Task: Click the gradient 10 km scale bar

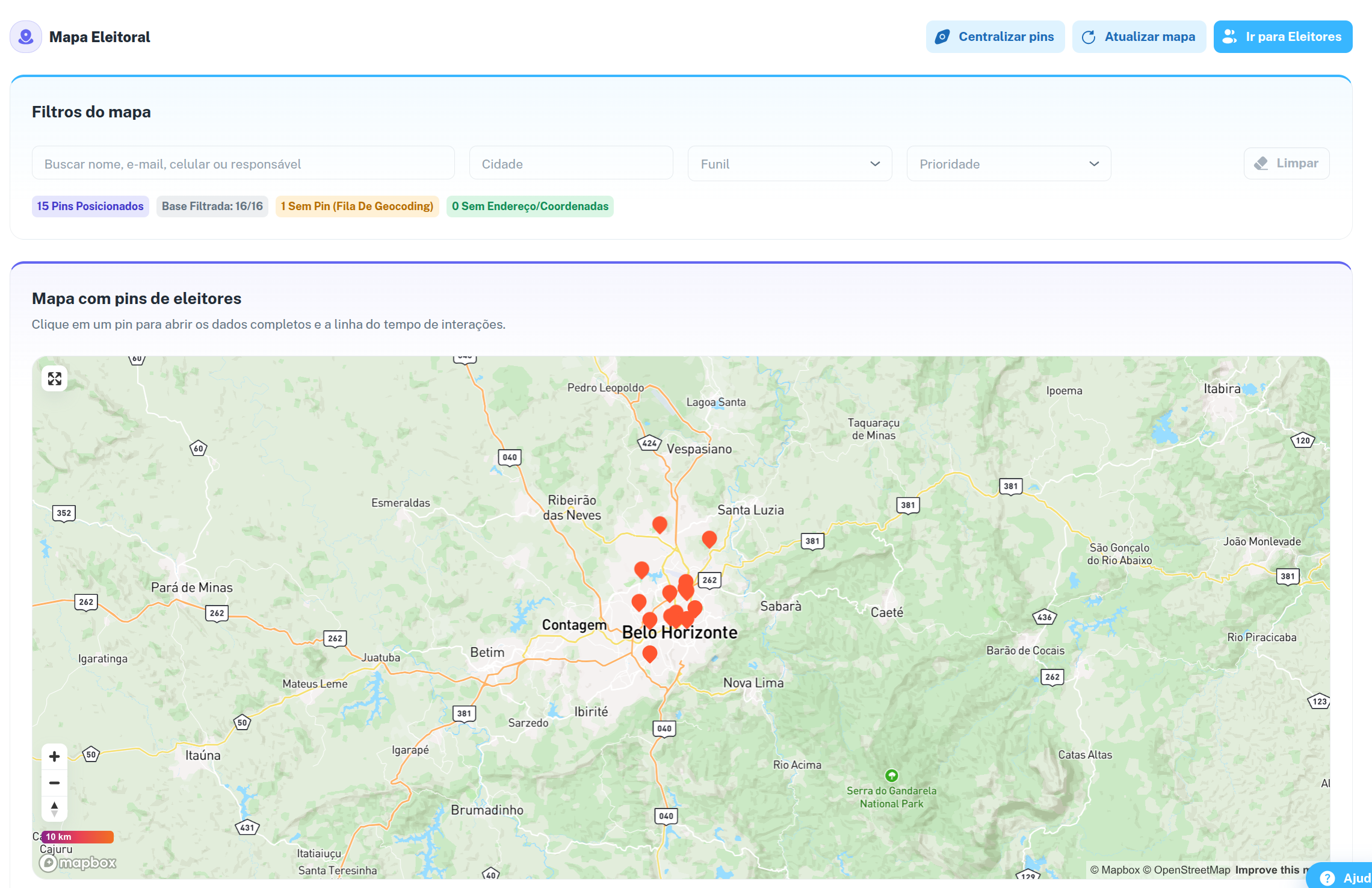Action: (76, 836)
